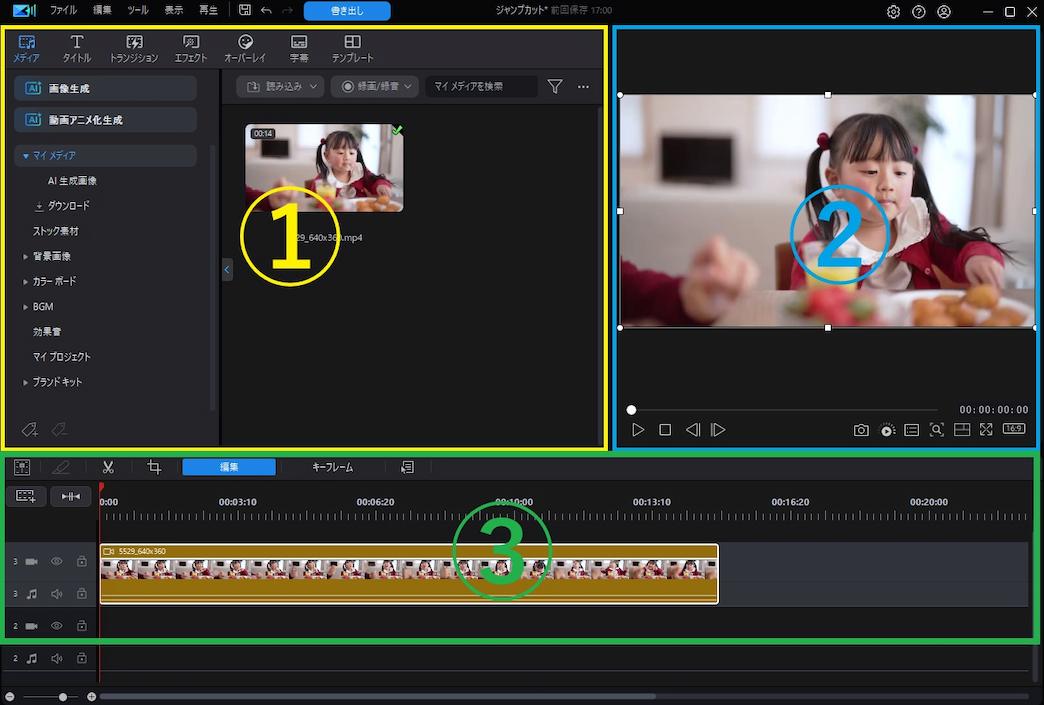
Task: Expand the BGM category in sidebar
Action: pos(24,306)
